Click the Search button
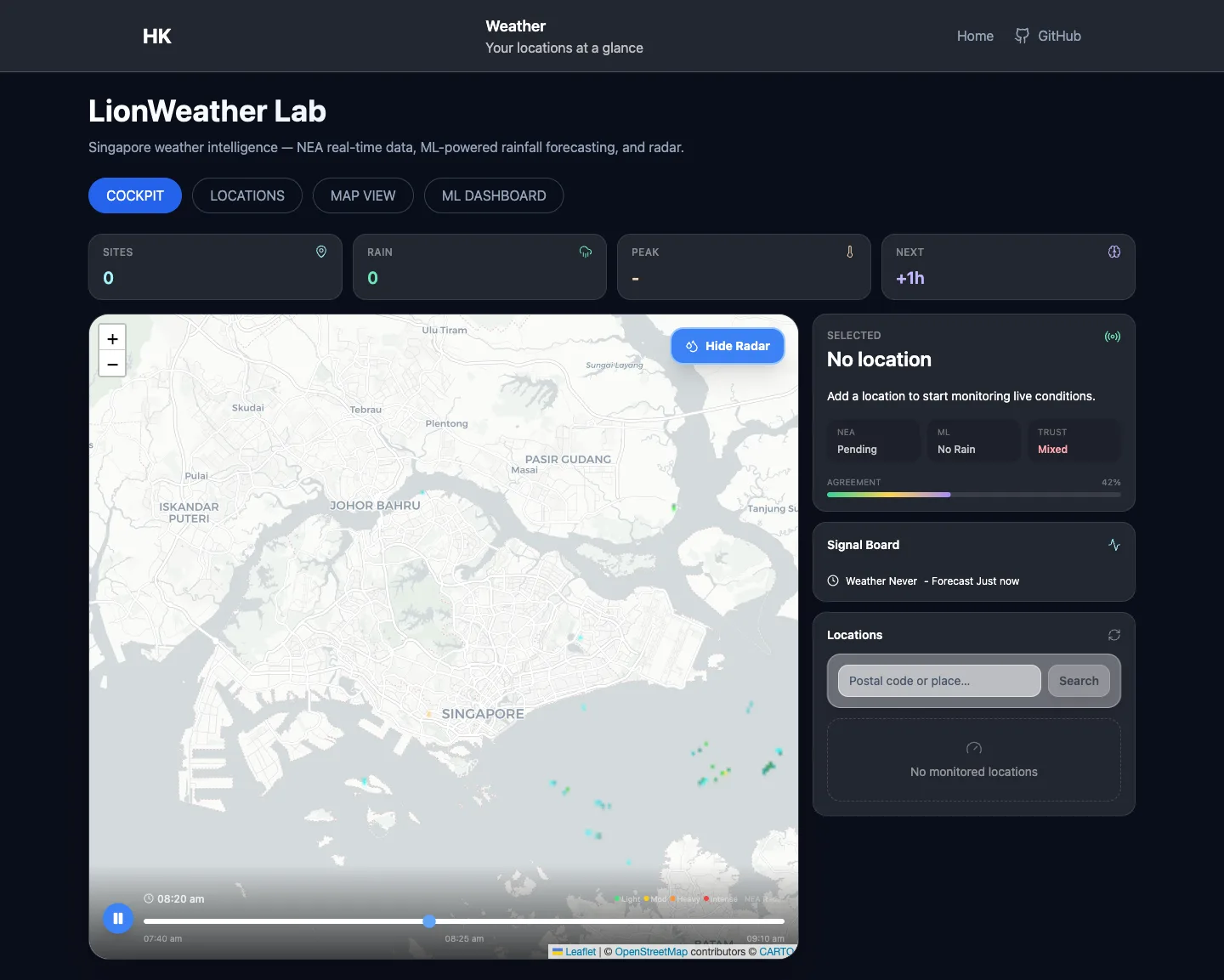 pos(1079,681)
